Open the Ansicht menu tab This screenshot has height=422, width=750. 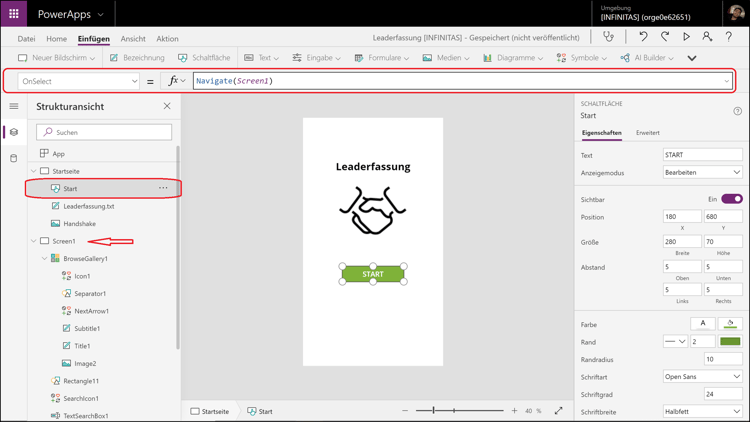133,39
